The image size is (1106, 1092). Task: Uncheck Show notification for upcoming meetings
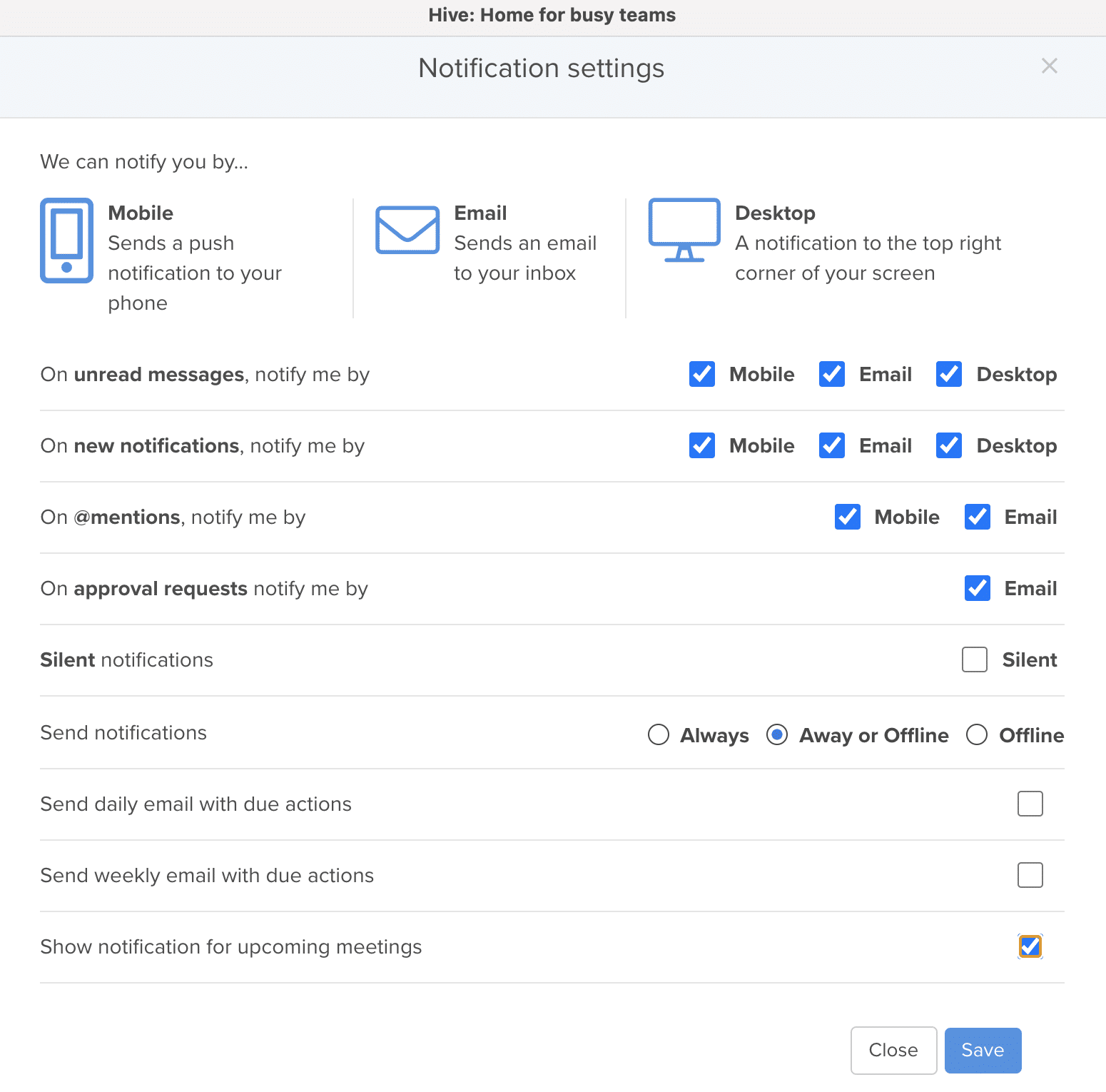pyautogui.click(x=1029, y=946)
